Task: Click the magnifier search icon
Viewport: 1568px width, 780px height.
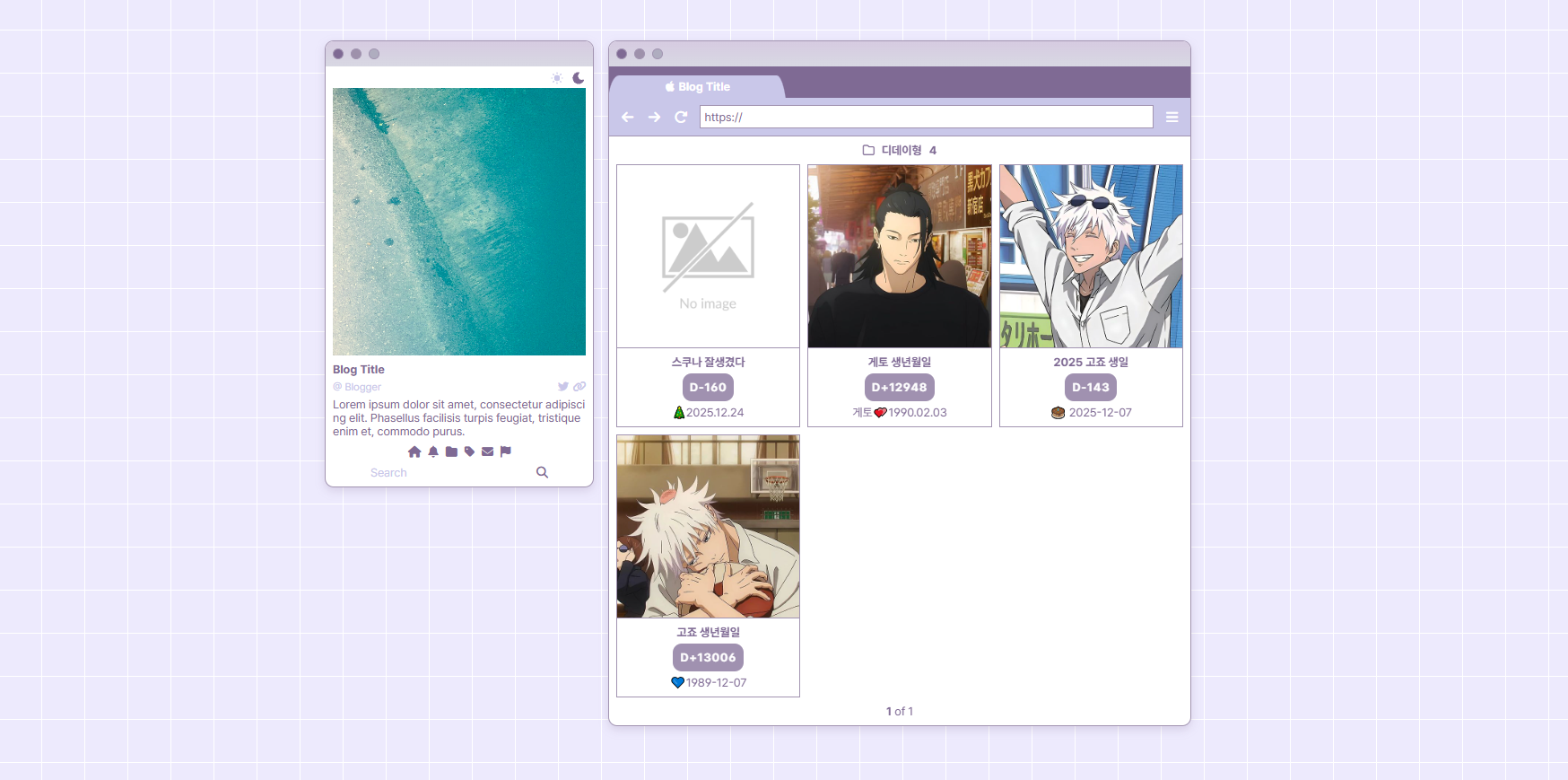Action: (542, 472)
